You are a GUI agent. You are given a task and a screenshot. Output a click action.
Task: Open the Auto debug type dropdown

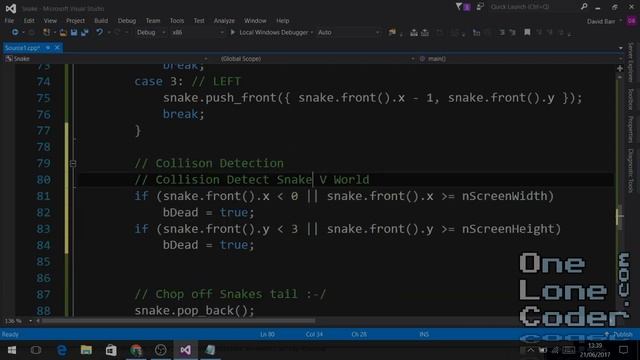tap(349, 32)
